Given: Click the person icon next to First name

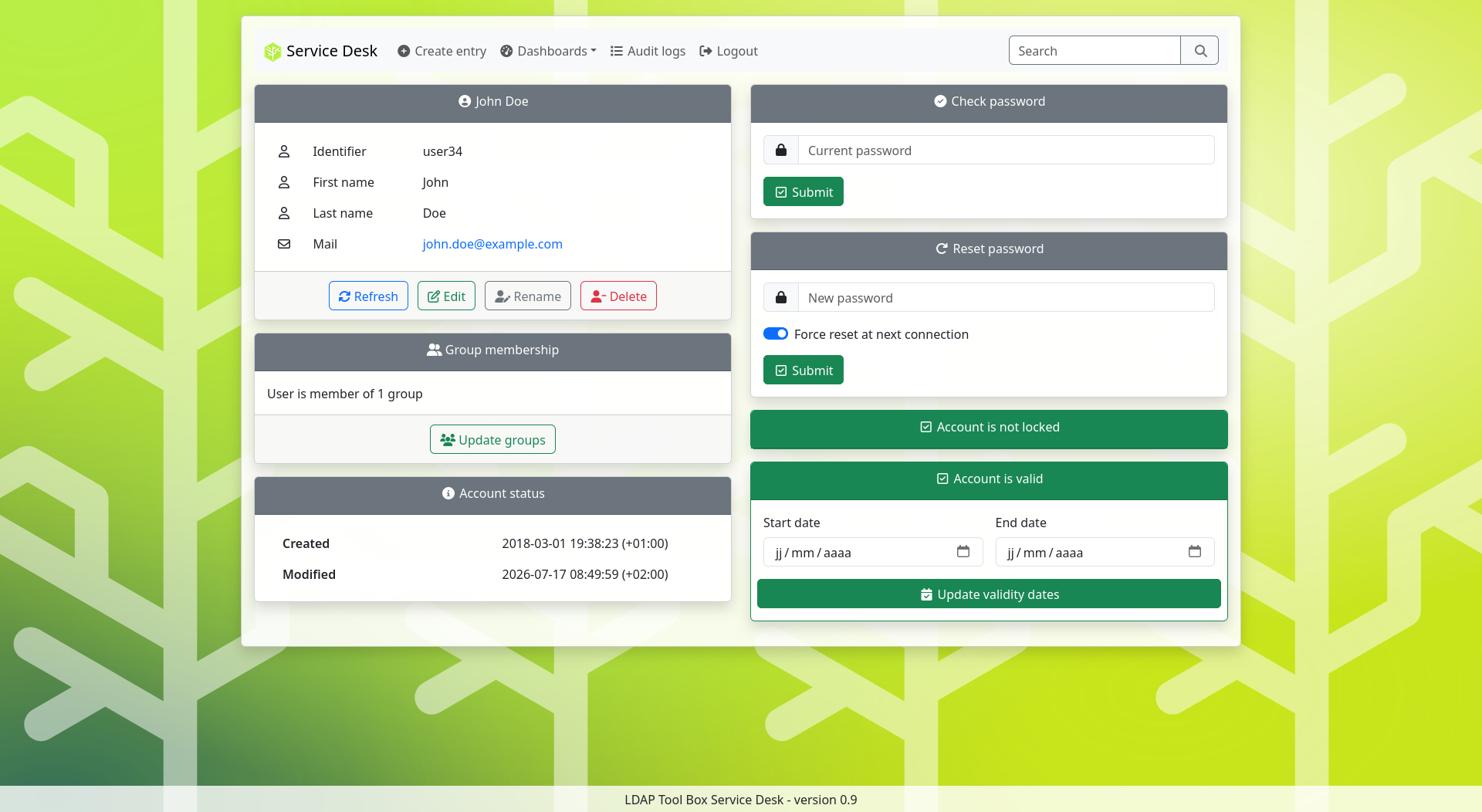Looking at the screenshot, I should click(x=284, y=182).
